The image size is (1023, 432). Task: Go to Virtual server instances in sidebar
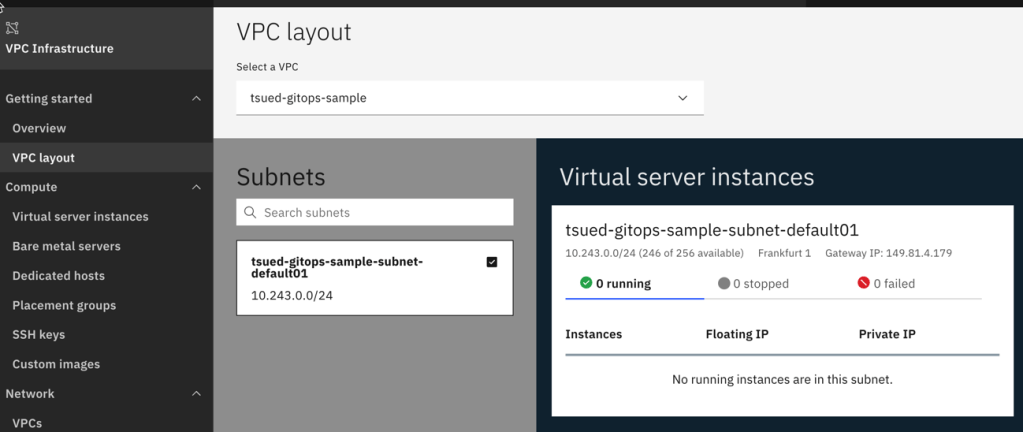click(80, 217)
